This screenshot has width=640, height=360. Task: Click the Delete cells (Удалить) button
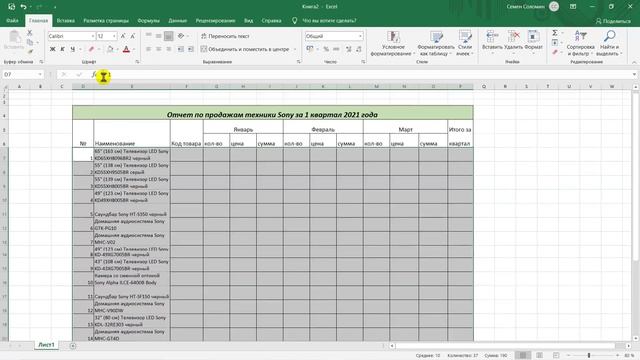(513, 41)
